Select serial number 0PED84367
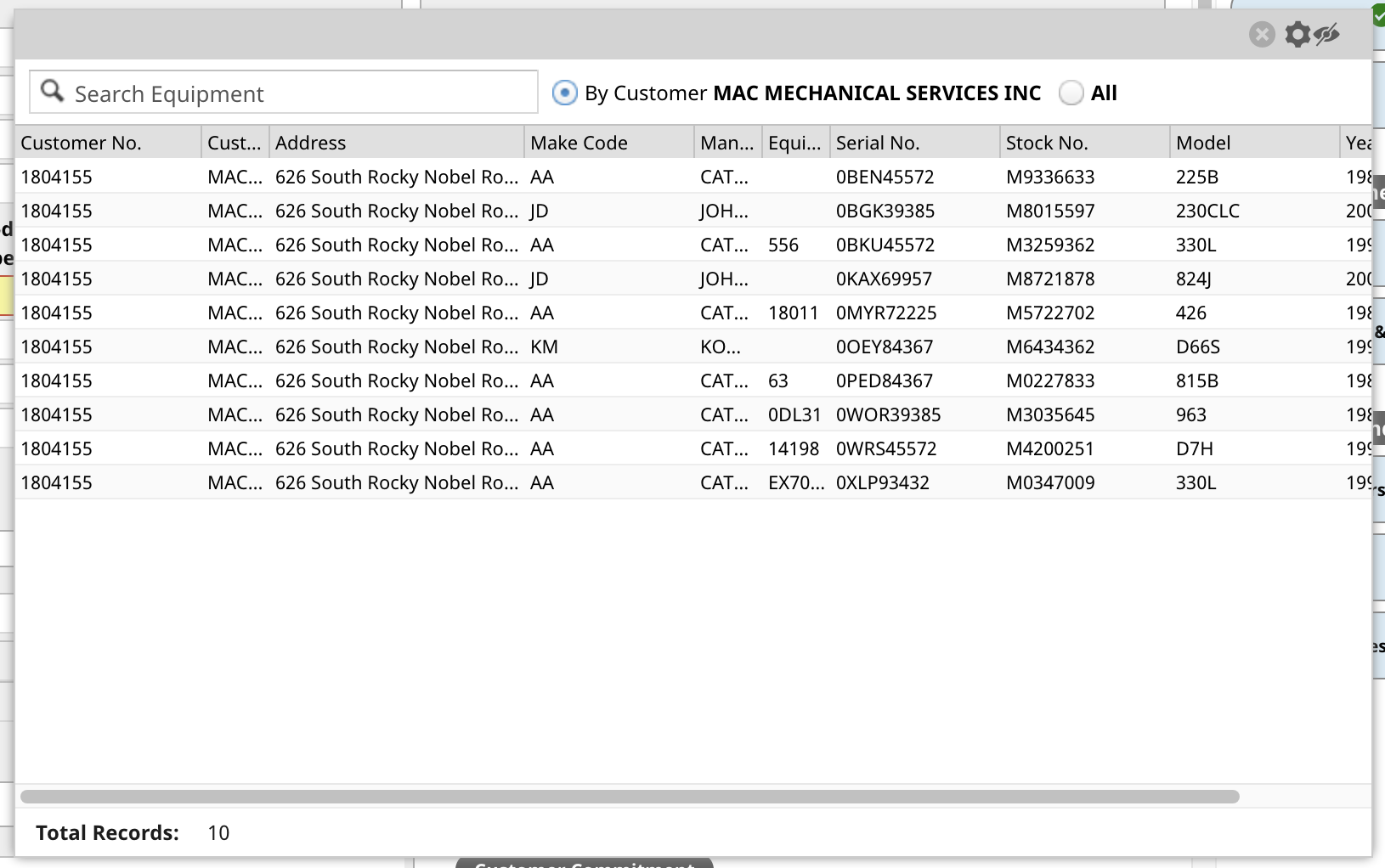Viewport: 1385px width, 868px height. coord(885,380)
